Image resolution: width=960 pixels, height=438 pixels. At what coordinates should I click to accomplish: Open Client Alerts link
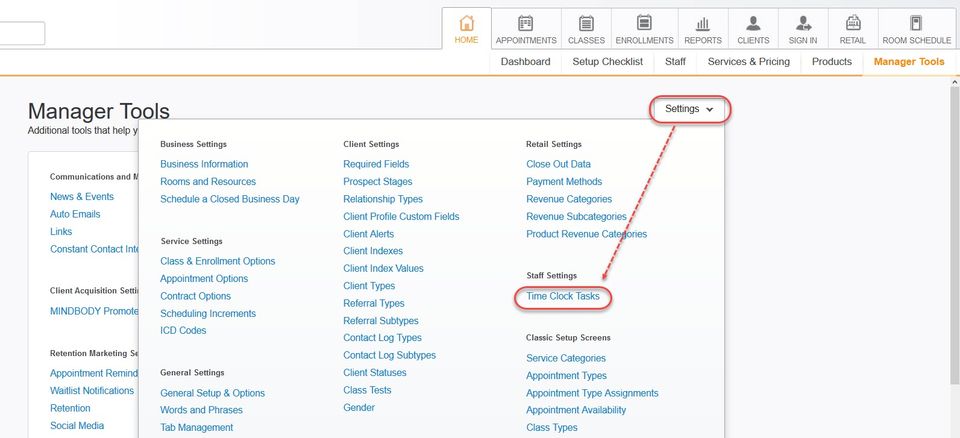369,234
